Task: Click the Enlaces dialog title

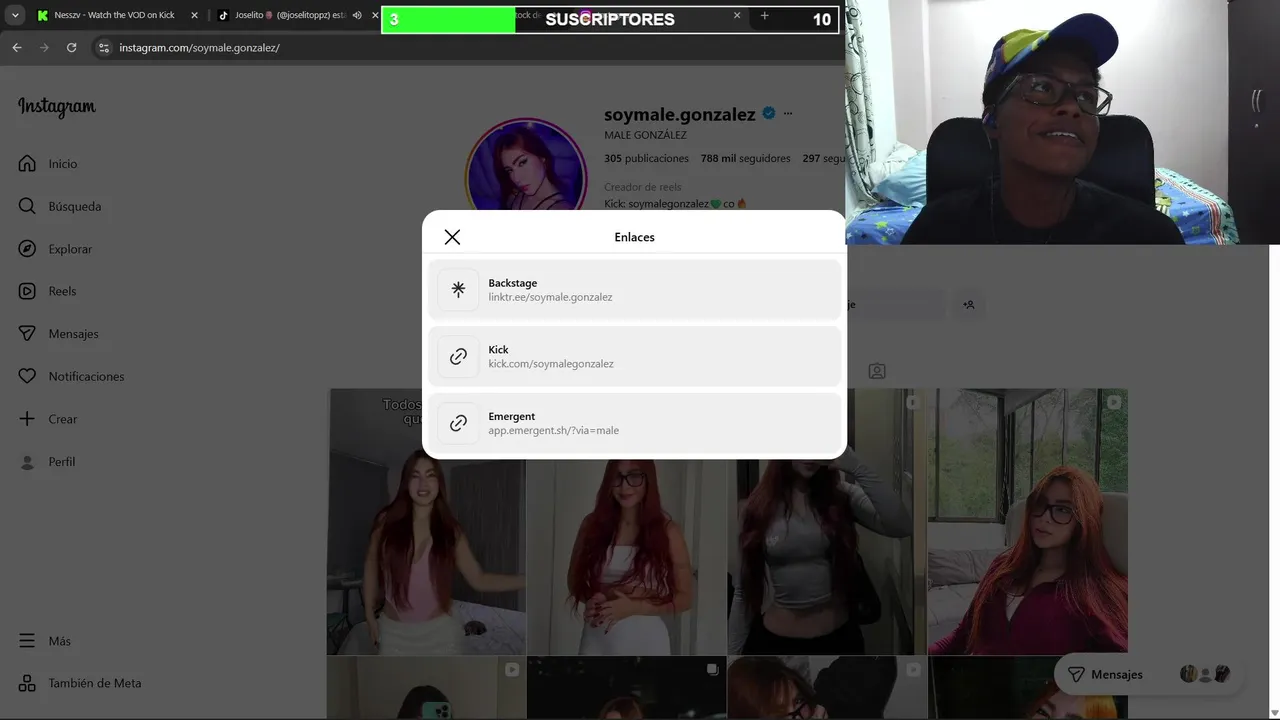Action: click(x=634, y=237)
